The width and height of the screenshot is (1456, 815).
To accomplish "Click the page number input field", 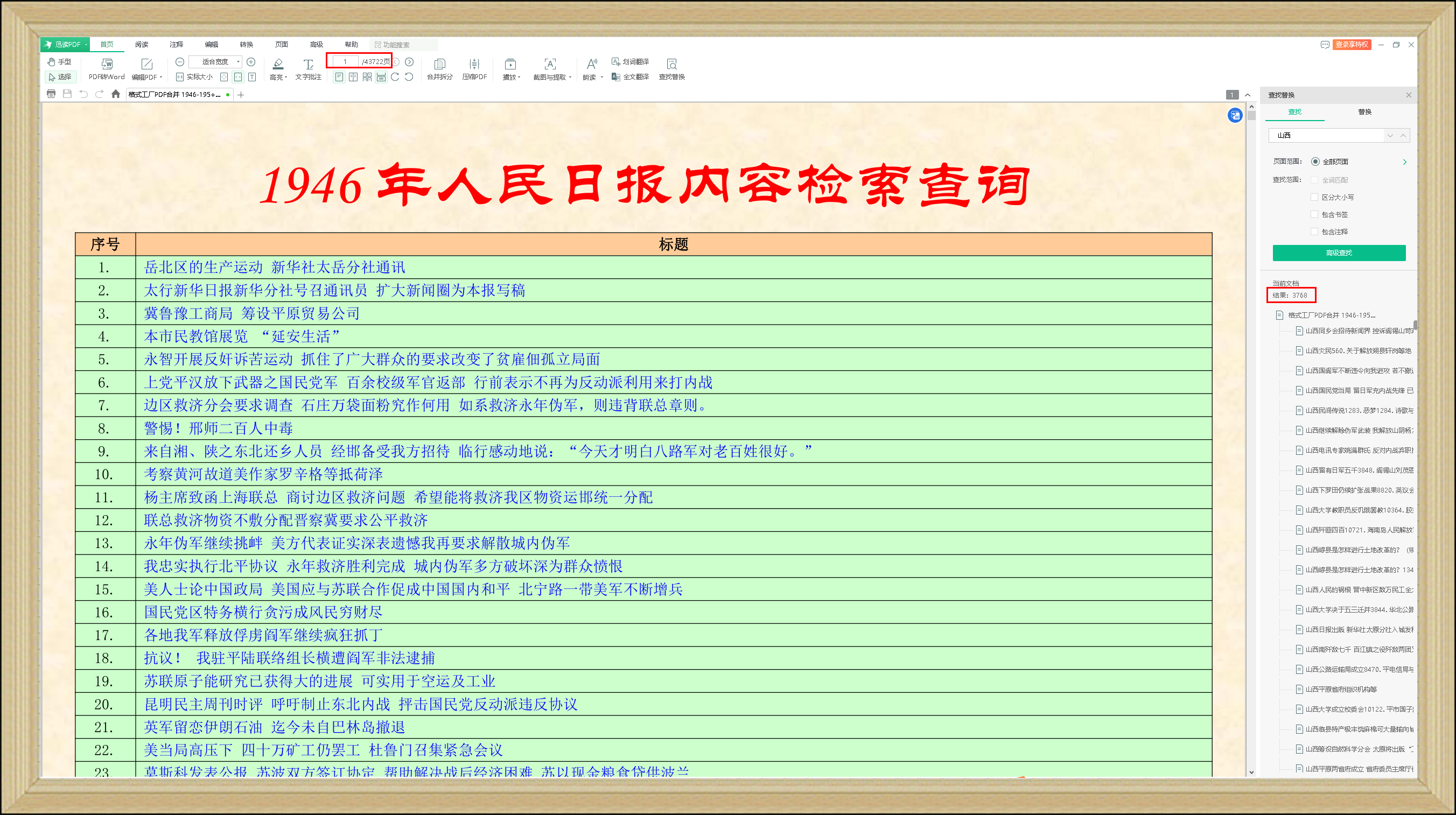I will (345, 61).
